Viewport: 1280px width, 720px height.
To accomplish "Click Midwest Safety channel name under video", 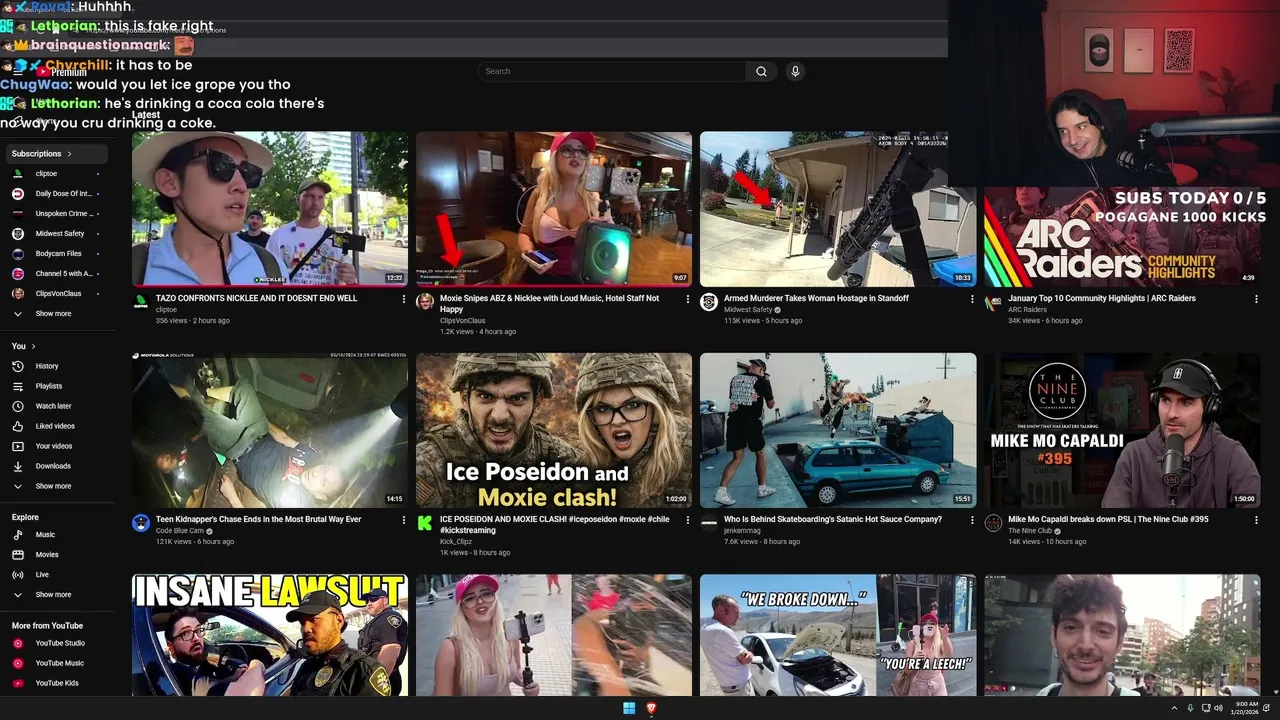I will [748, 310].
